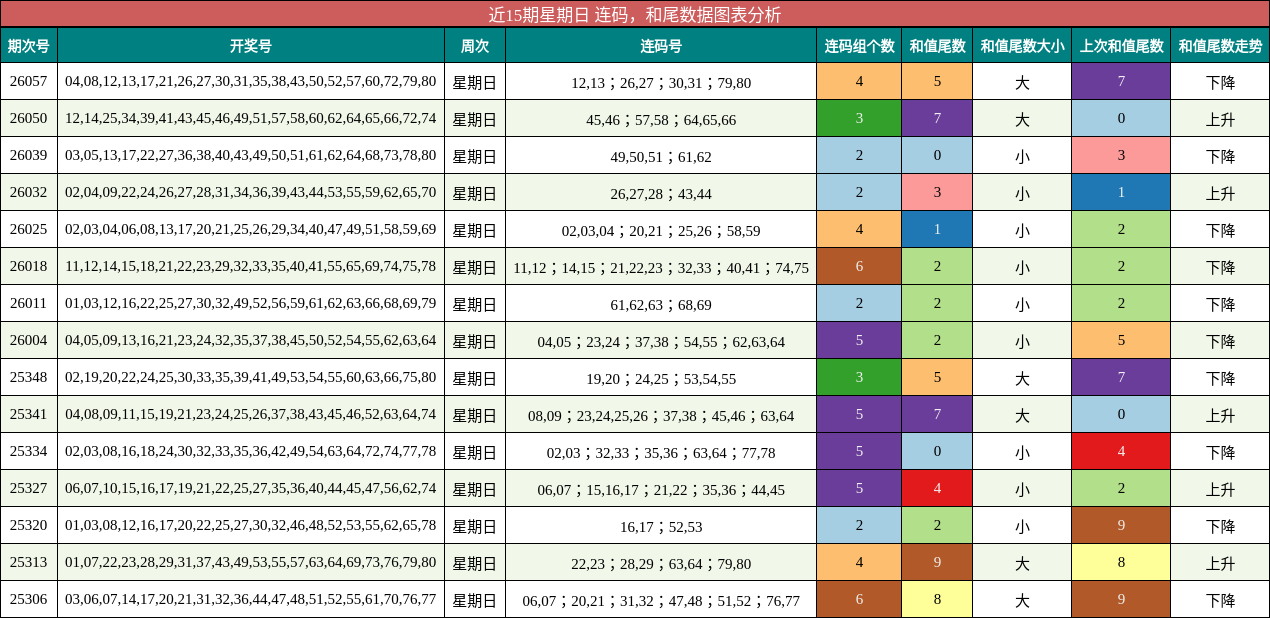Image resolution: width=1270 pixels, height=618 pixels.
Task: Click the 下降 trend cell for period 26057
Action: 1219,82
